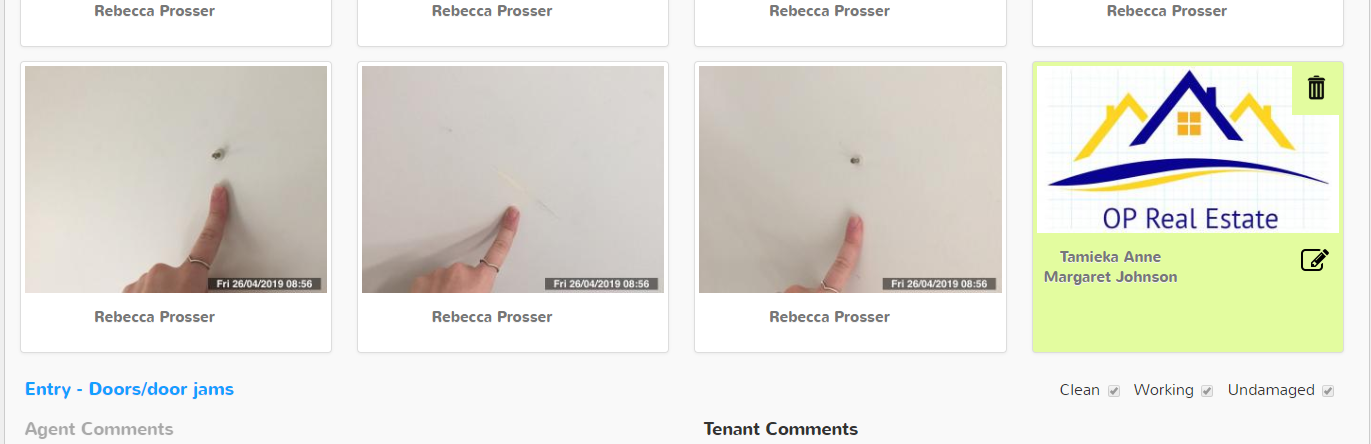Image resolution: width=1371 pixels, height=444 pixels.
Task: Toggle the Undamaged checkbox
Action: [x=1328, y=391]
